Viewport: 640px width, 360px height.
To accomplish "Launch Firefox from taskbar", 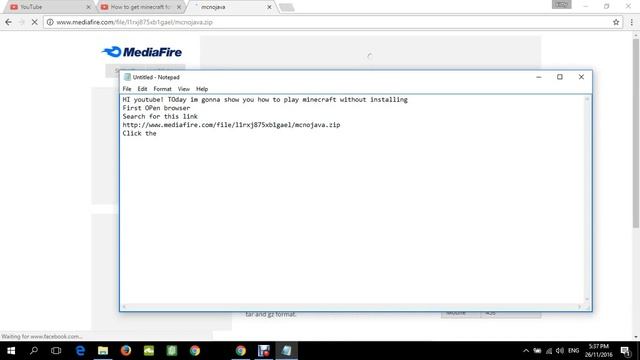I will click(126, 351).
